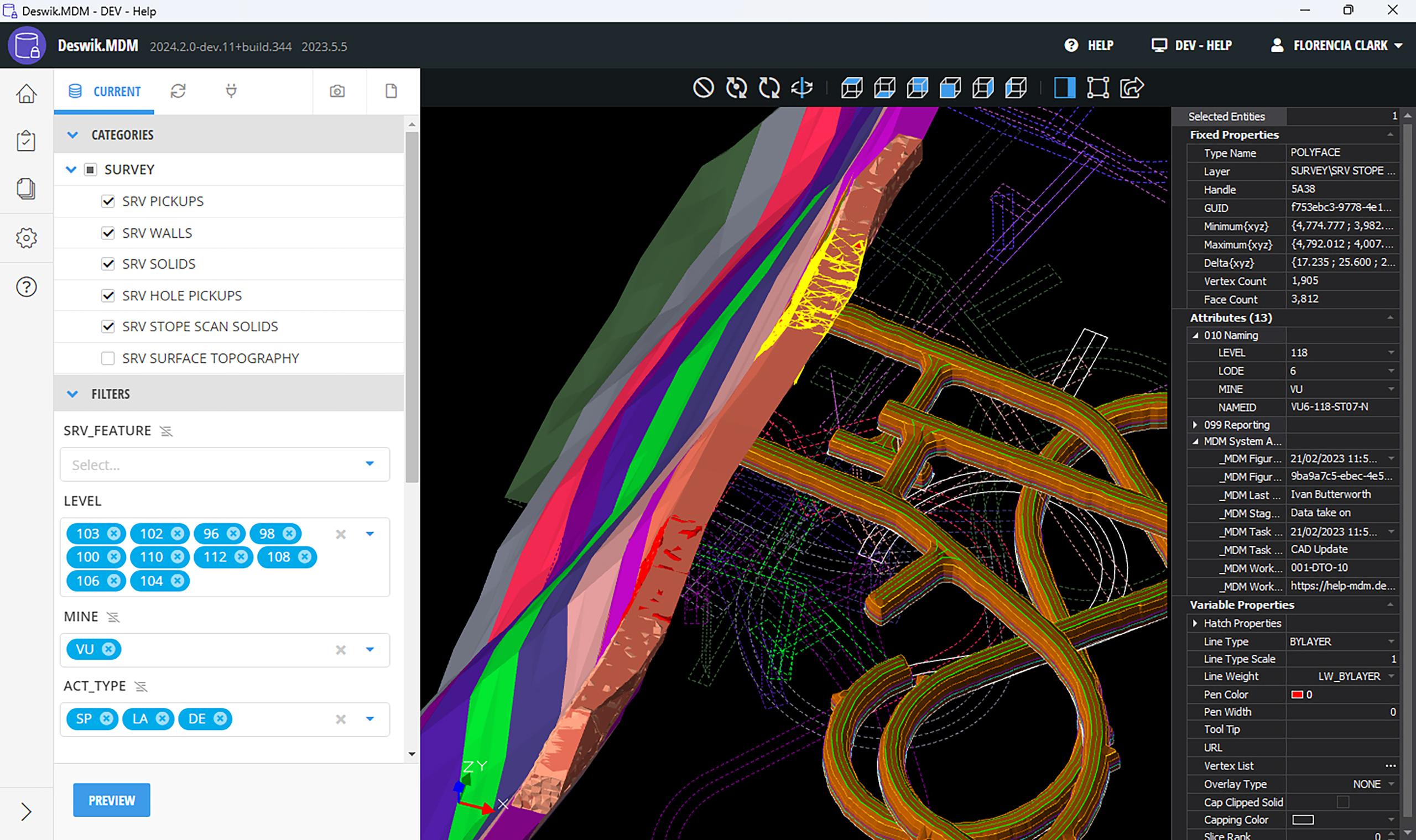Toggle the split/section view icon

(x=1064, y=88)
